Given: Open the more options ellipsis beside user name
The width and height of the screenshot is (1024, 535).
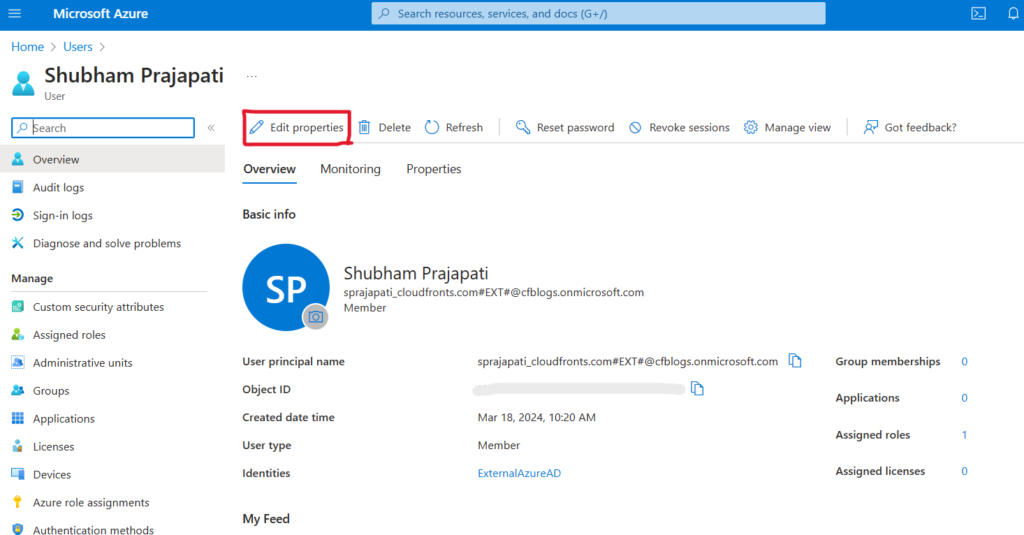Looking at the screenshot, I should point(251,76).
